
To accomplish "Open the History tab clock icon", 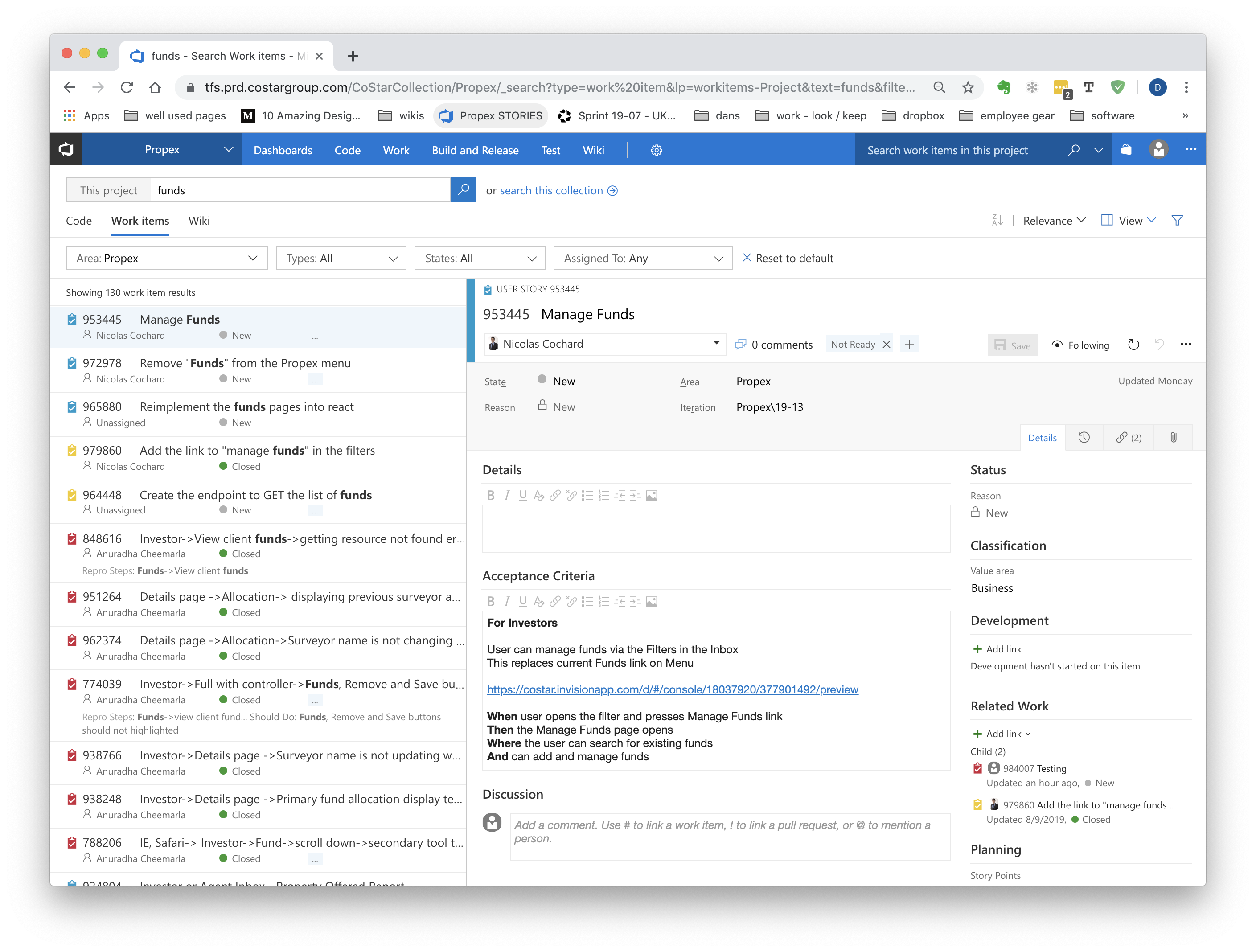I will pos(1084,438).
